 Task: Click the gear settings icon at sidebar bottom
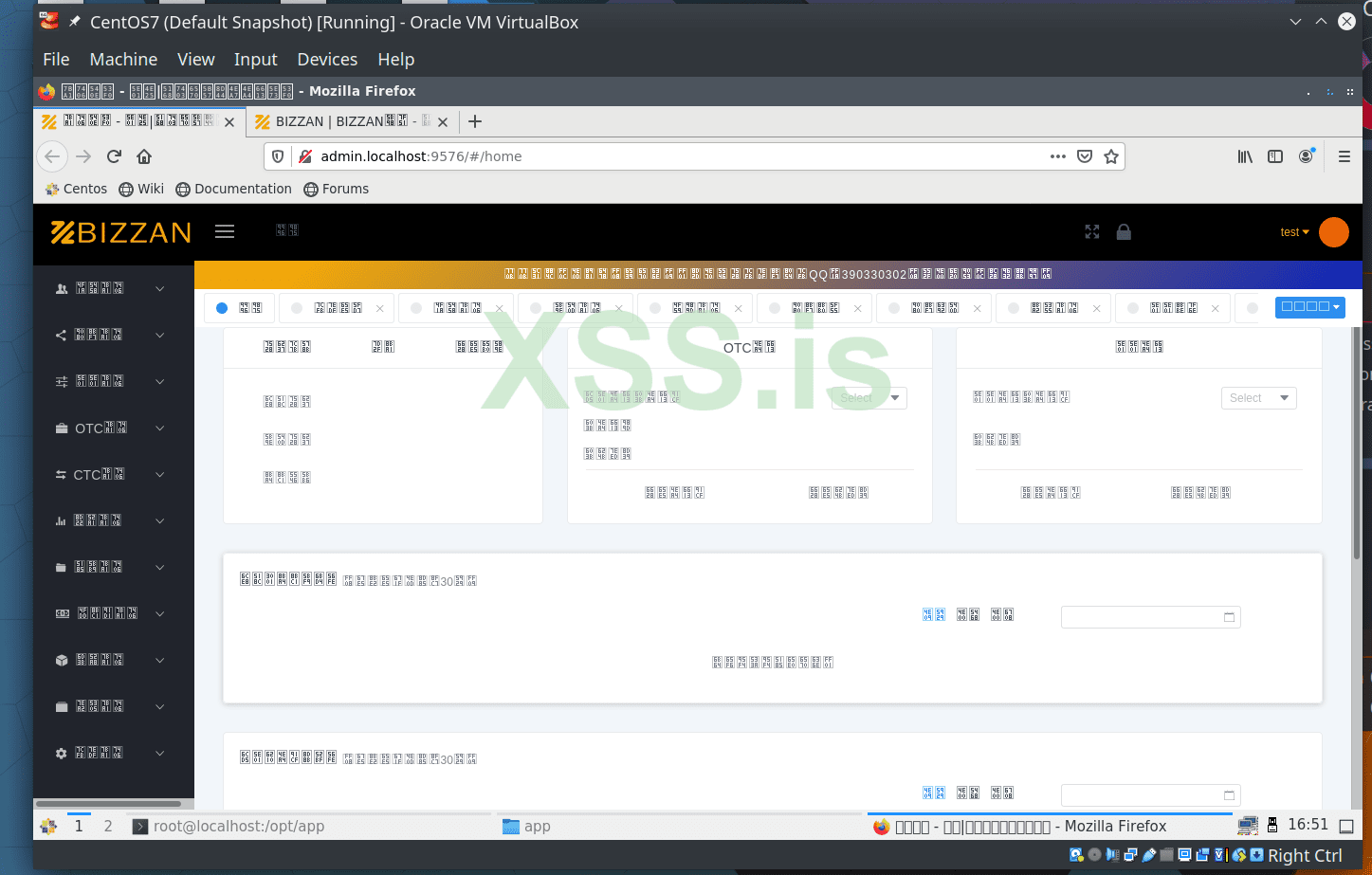point(60,752)
